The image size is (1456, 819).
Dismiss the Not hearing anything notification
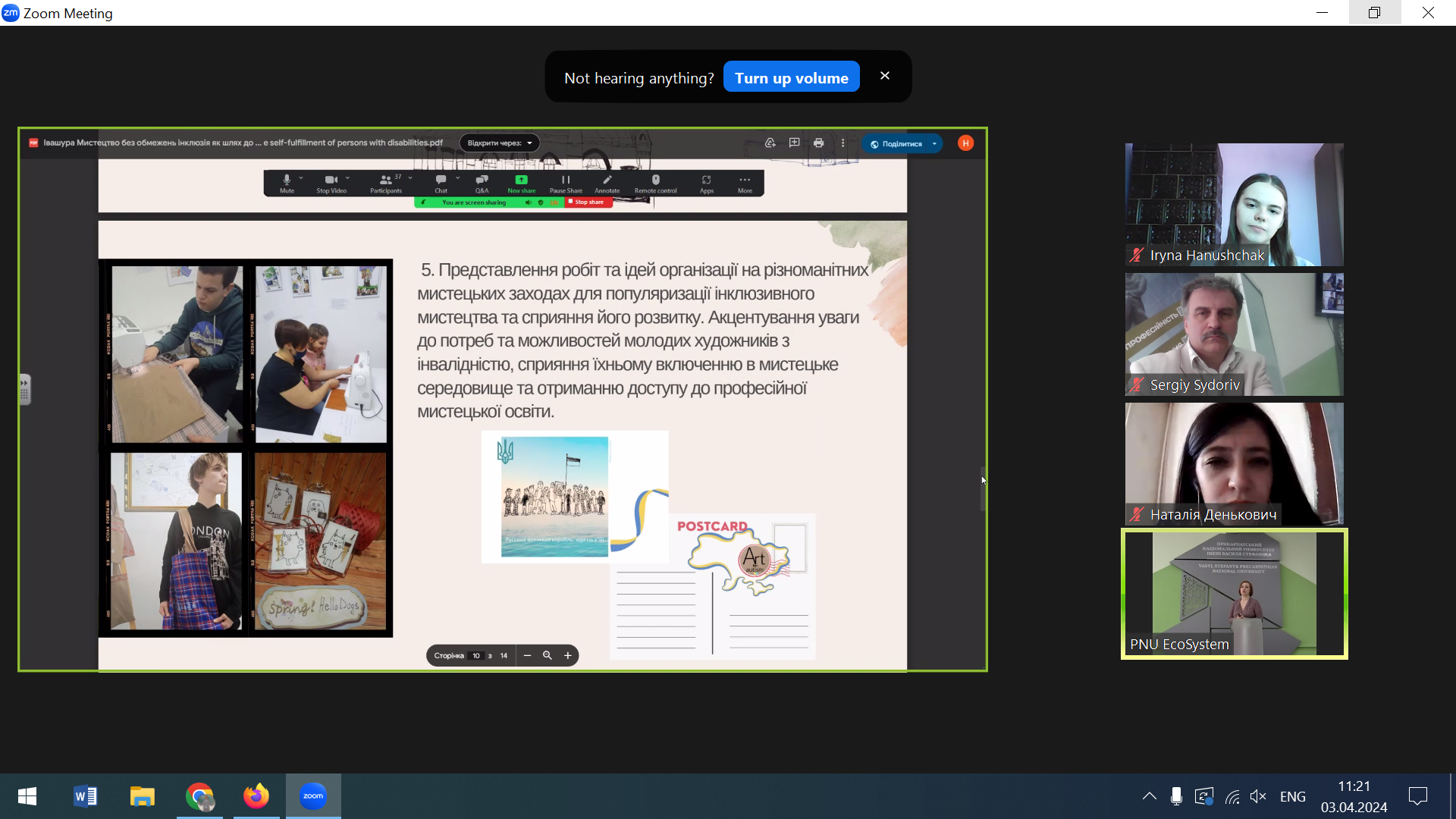[884, 76]
